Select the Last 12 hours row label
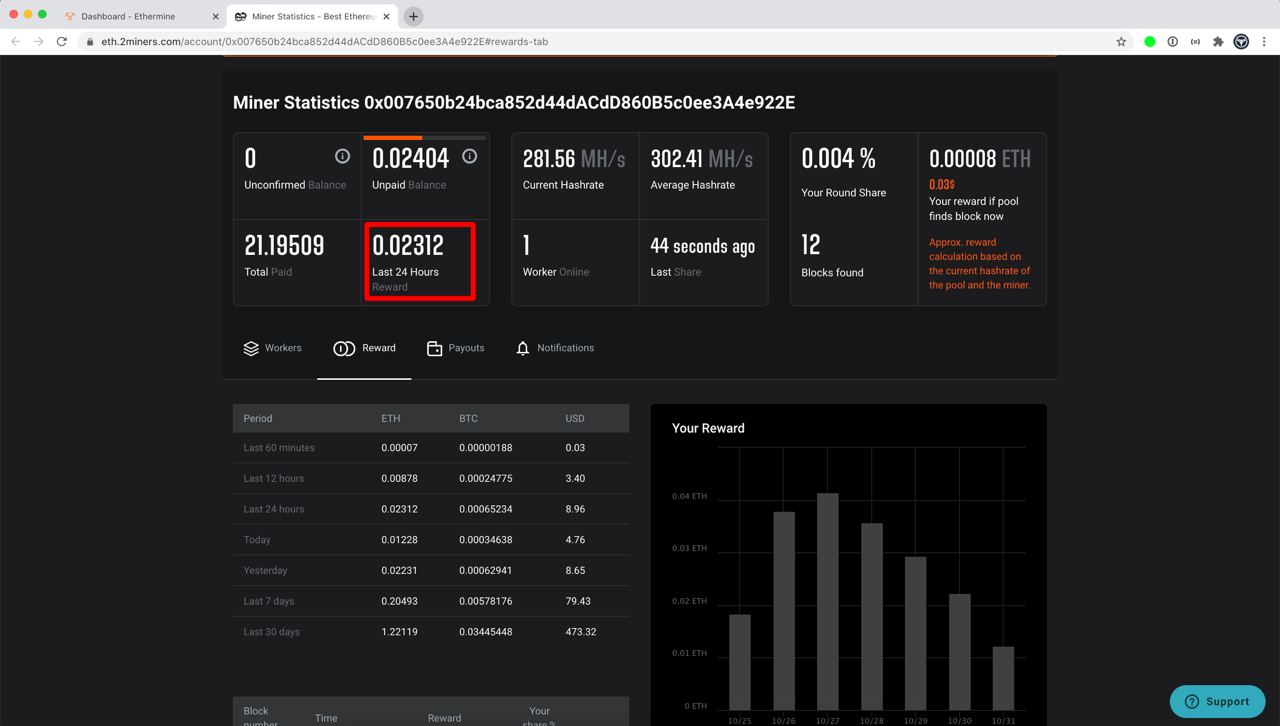 tap(273, 478)
